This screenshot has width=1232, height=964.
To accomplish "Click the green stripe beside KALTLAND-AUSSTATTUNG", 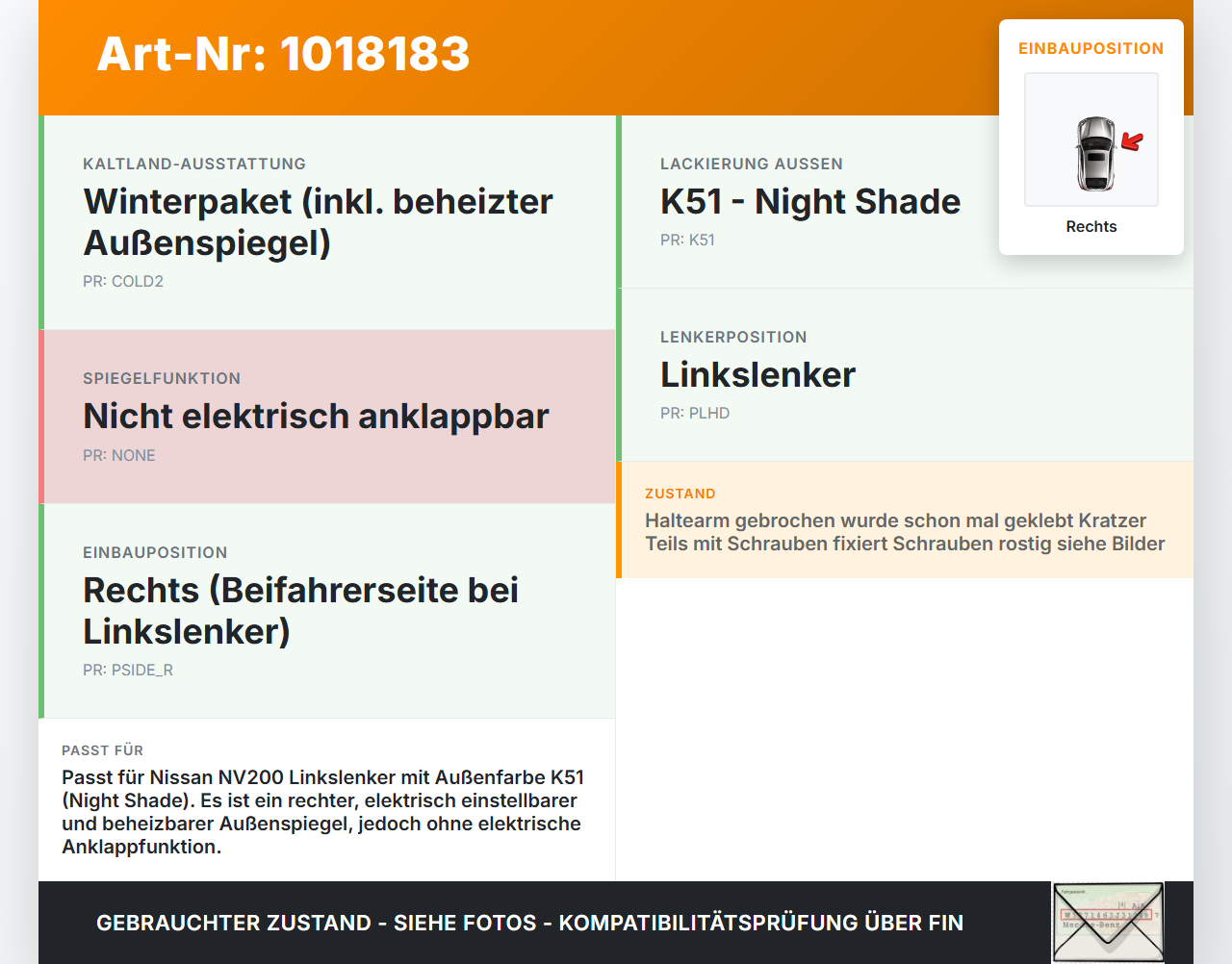I will point(41,221).
